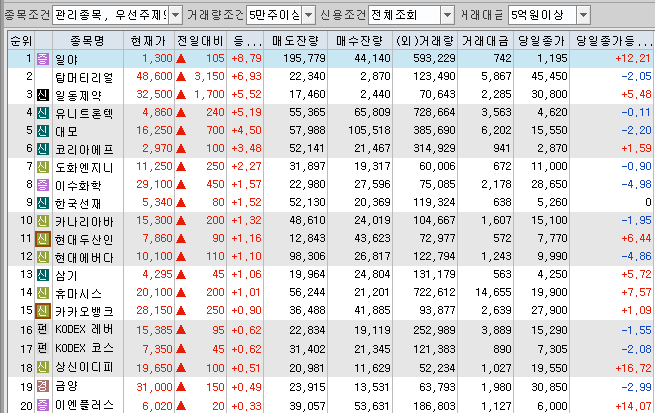The image size is (655, 413).
Task: Click current price 48,600
Action: point(154,76)
